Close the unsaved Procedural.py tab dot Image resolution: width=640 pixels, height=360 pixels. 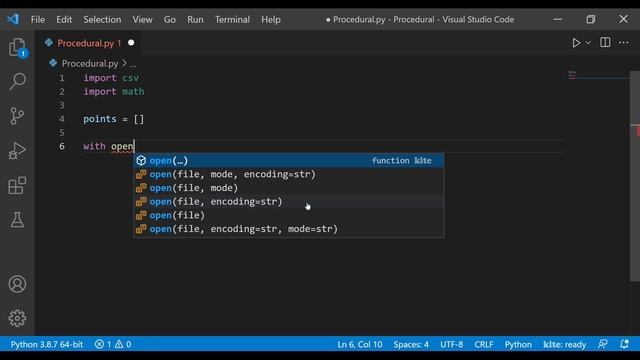(x=131, y=42)
